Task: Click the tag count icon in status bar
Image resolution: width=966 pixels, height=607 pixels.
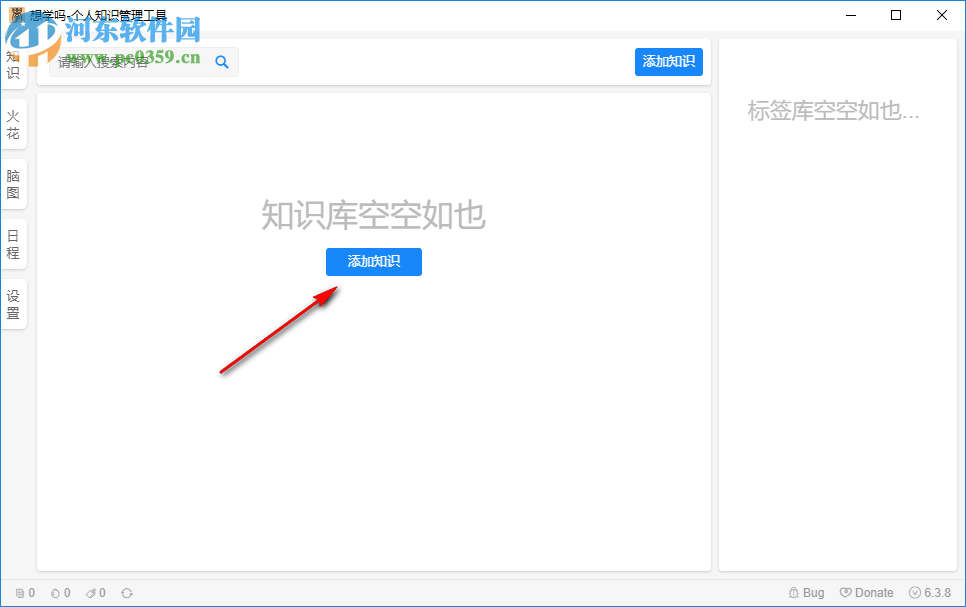Action: point(88,592)
